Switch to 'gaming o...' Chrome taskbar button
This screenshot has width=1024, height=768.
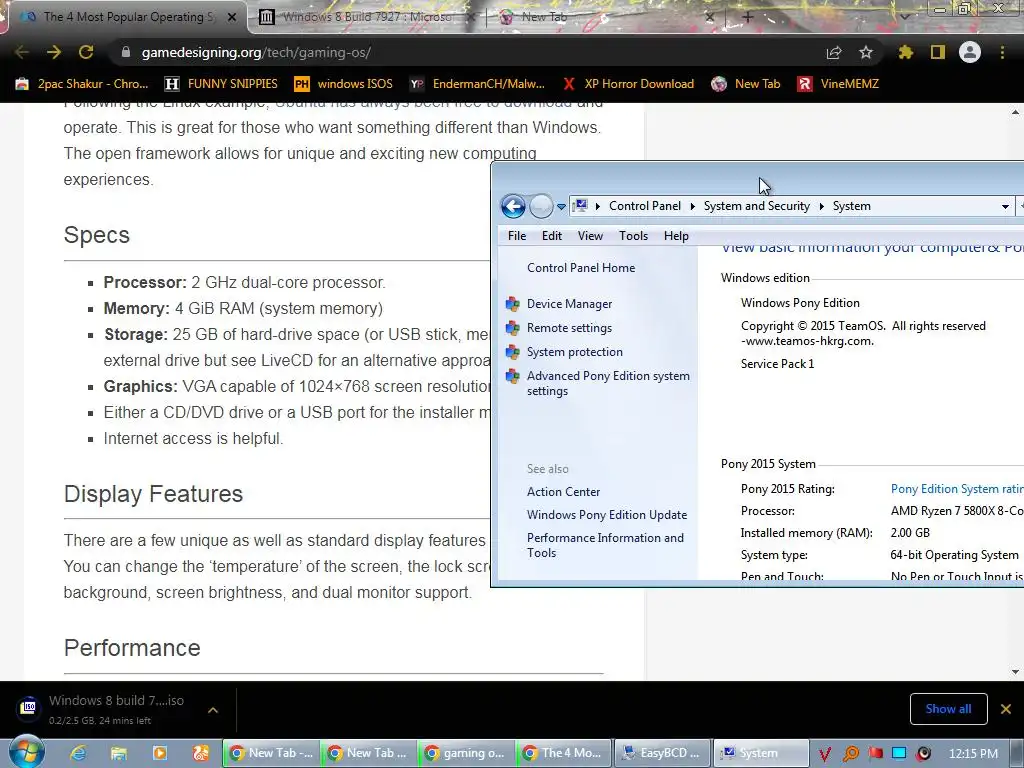coord(466,753)
